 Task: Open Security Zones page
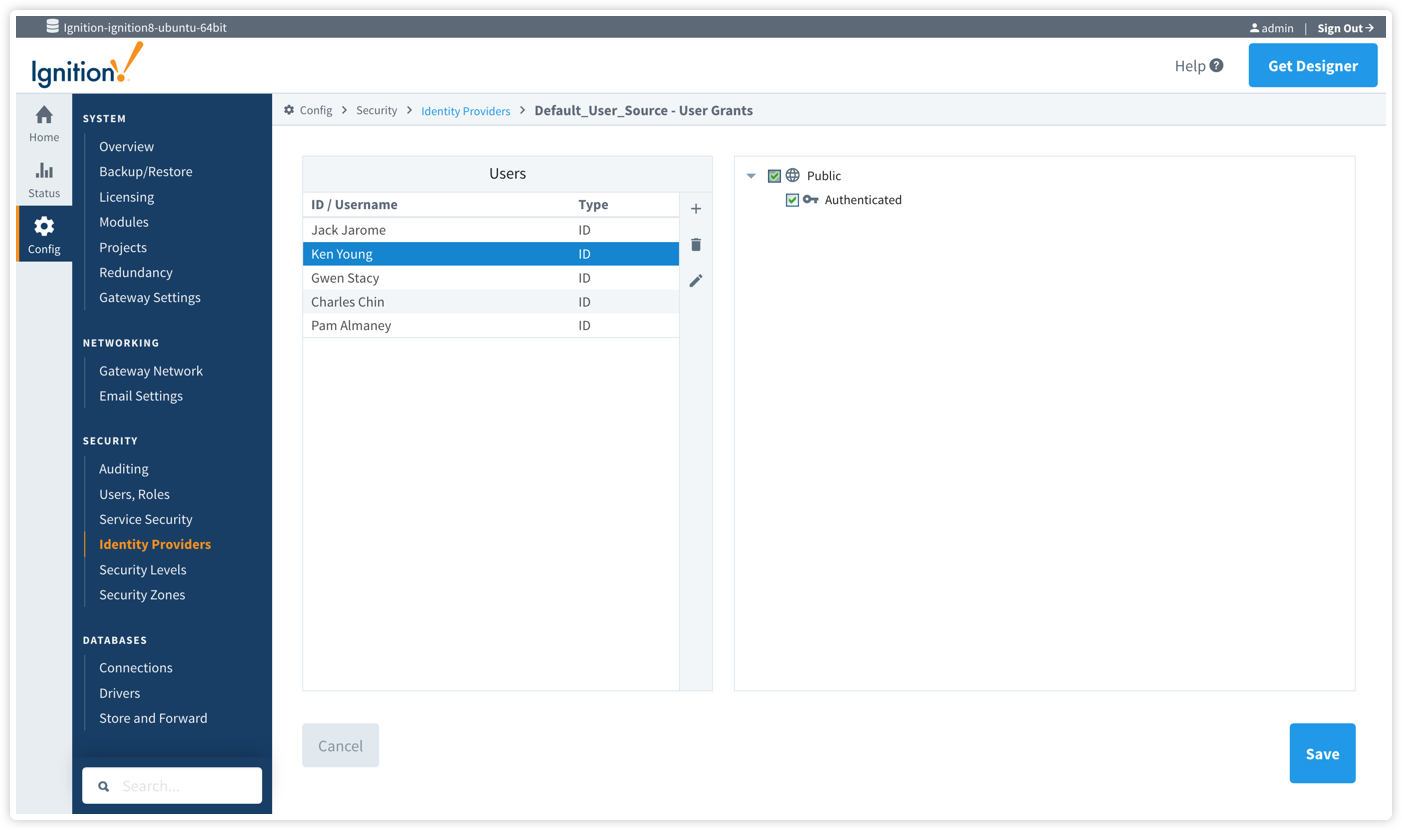coord(142,595)
